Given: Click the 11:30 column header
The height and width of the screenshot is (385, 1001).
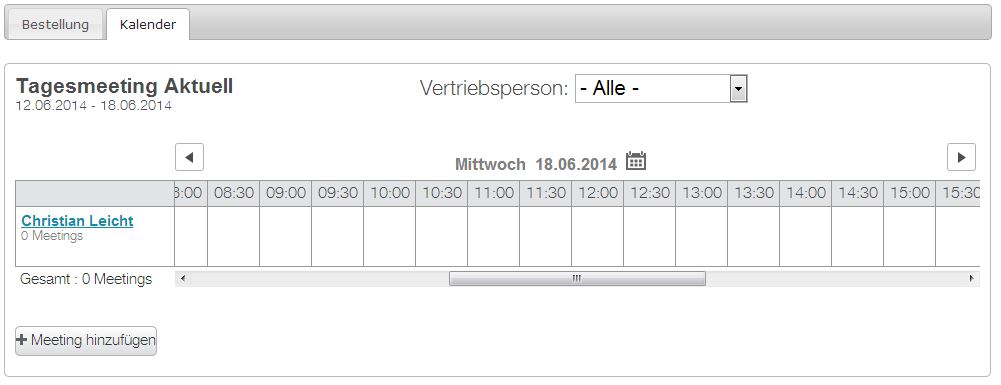Looking at the screenshot, I should pyautogui.click(x=546, y=193).
